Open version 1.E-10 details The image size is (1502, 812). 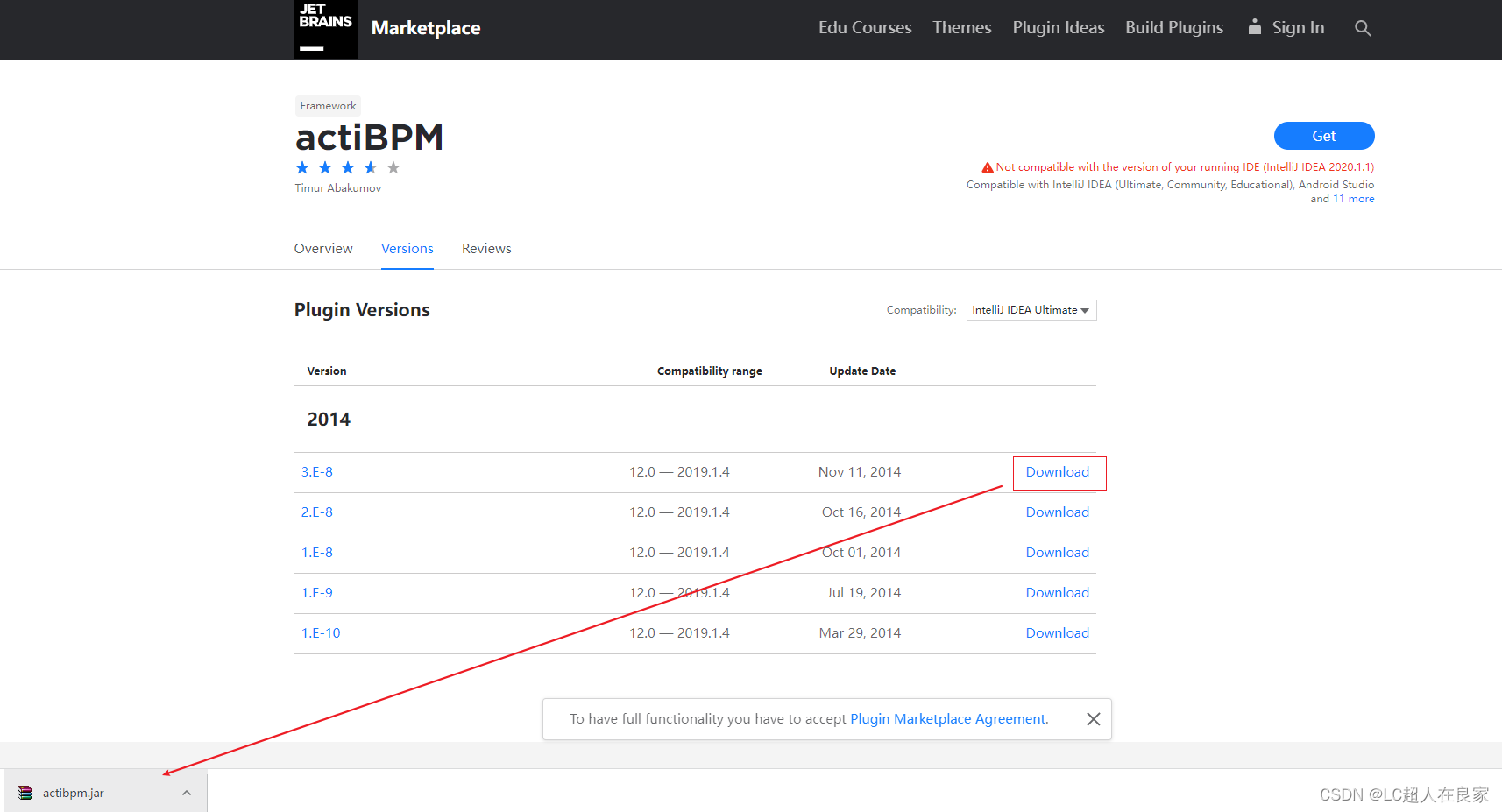click(x=321, y=633)
